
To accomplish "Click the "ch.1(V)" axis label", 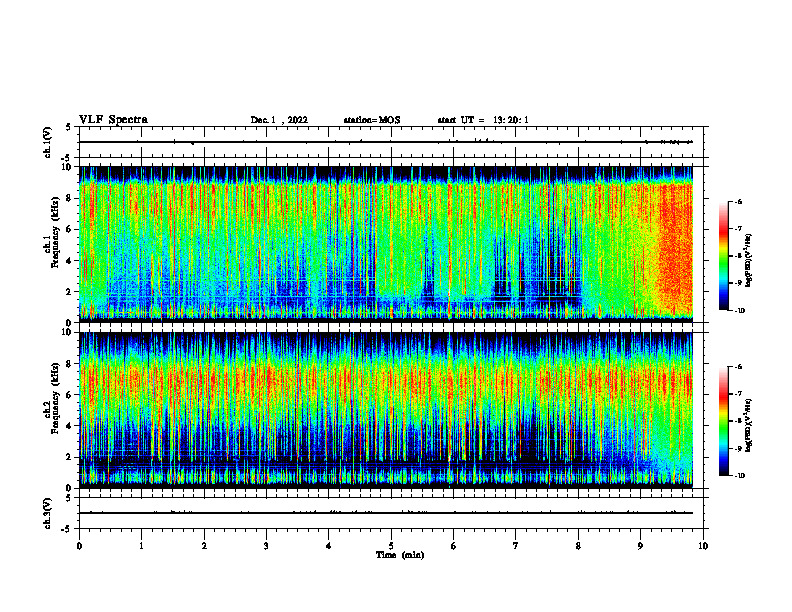I will pyautogui.click(x=47, y=142).
